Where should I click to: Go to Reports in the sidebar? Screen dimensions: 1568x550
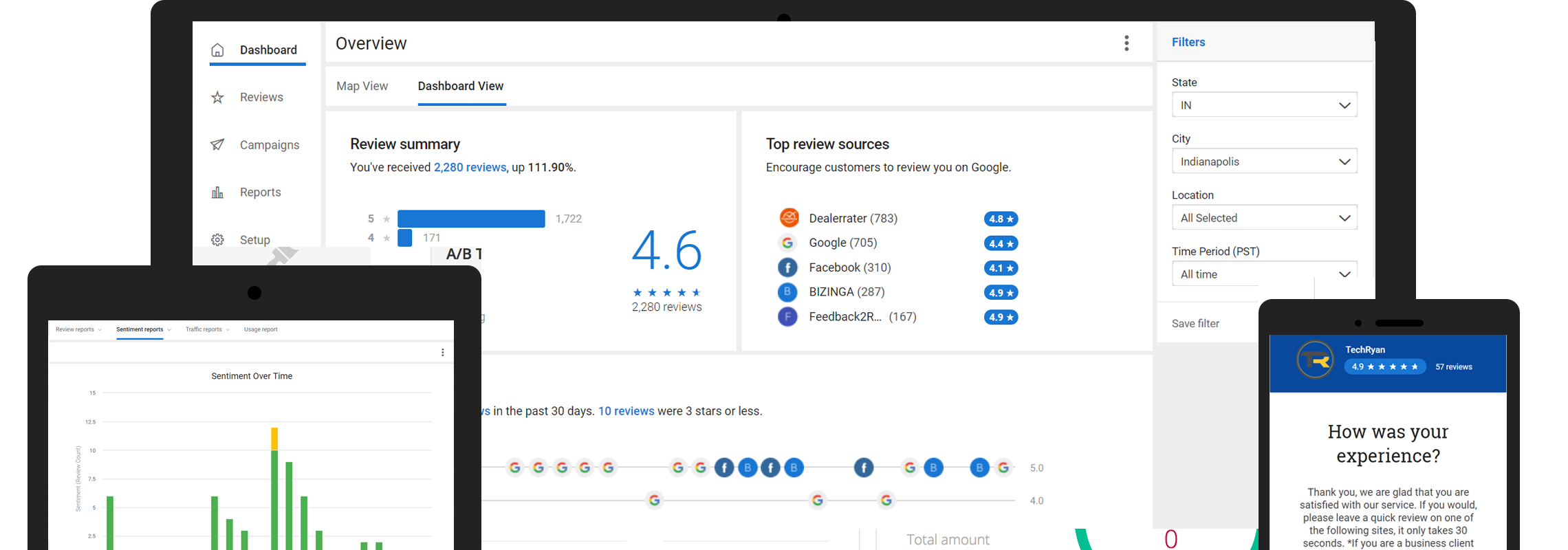point(260,192)
